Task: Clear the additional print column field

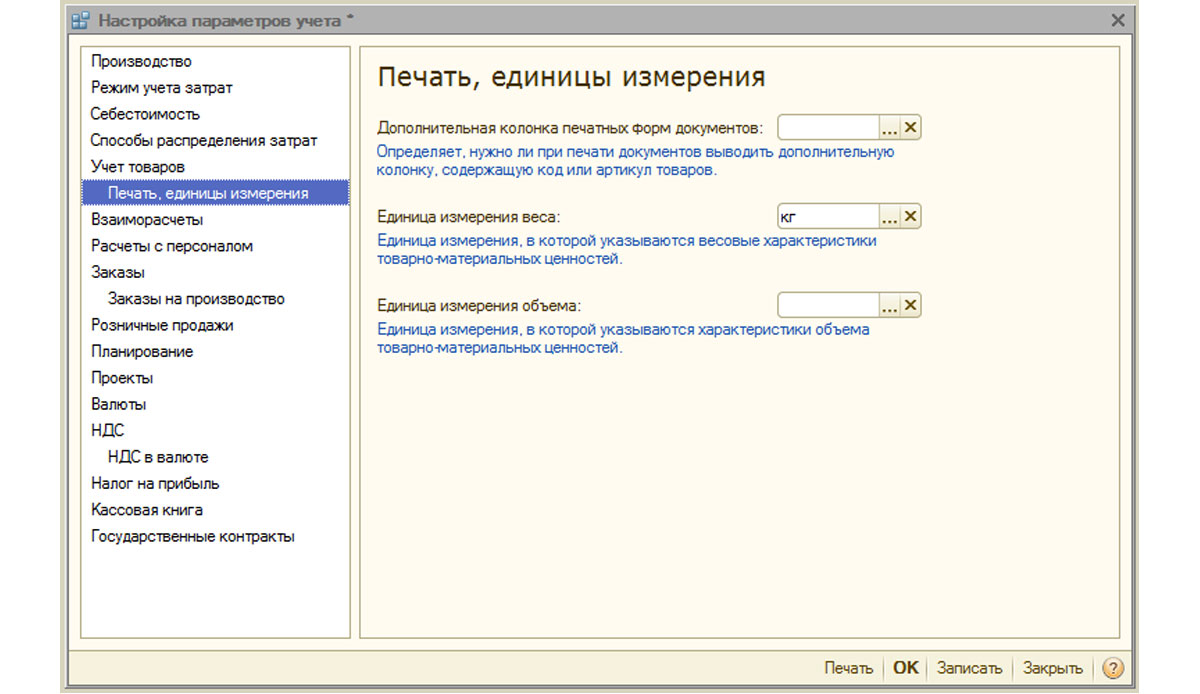Action: pos(910,128)
